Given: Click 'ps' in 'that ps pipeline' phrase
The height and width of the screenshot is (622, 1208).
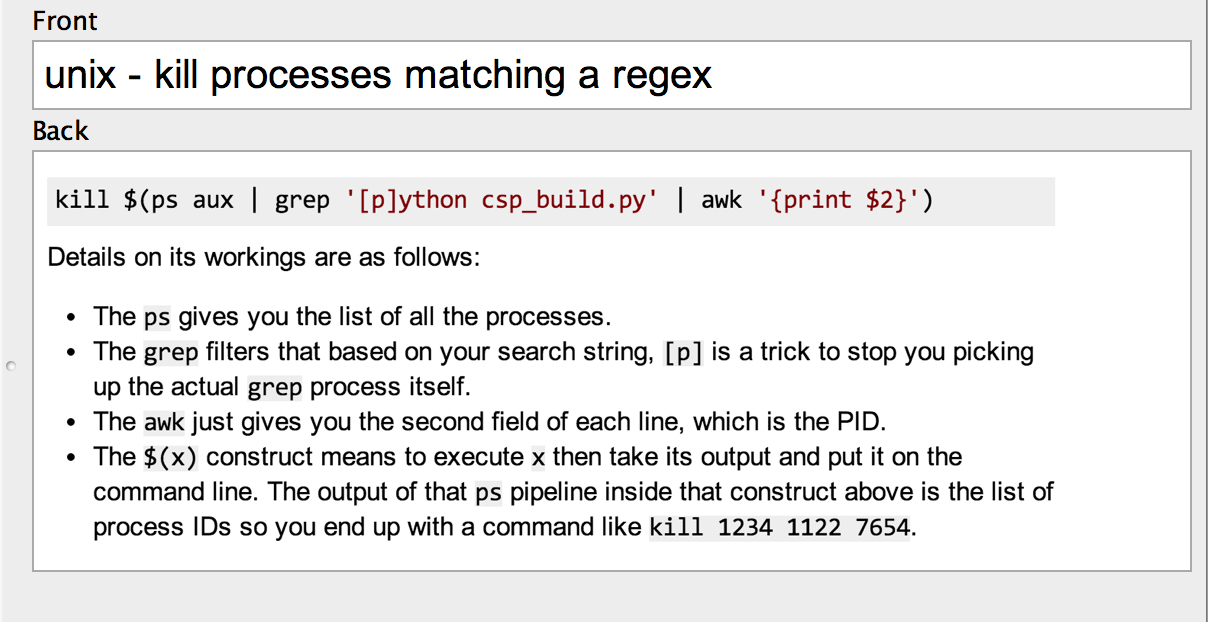Looking at the screenshot, I should tap(488, 492).
